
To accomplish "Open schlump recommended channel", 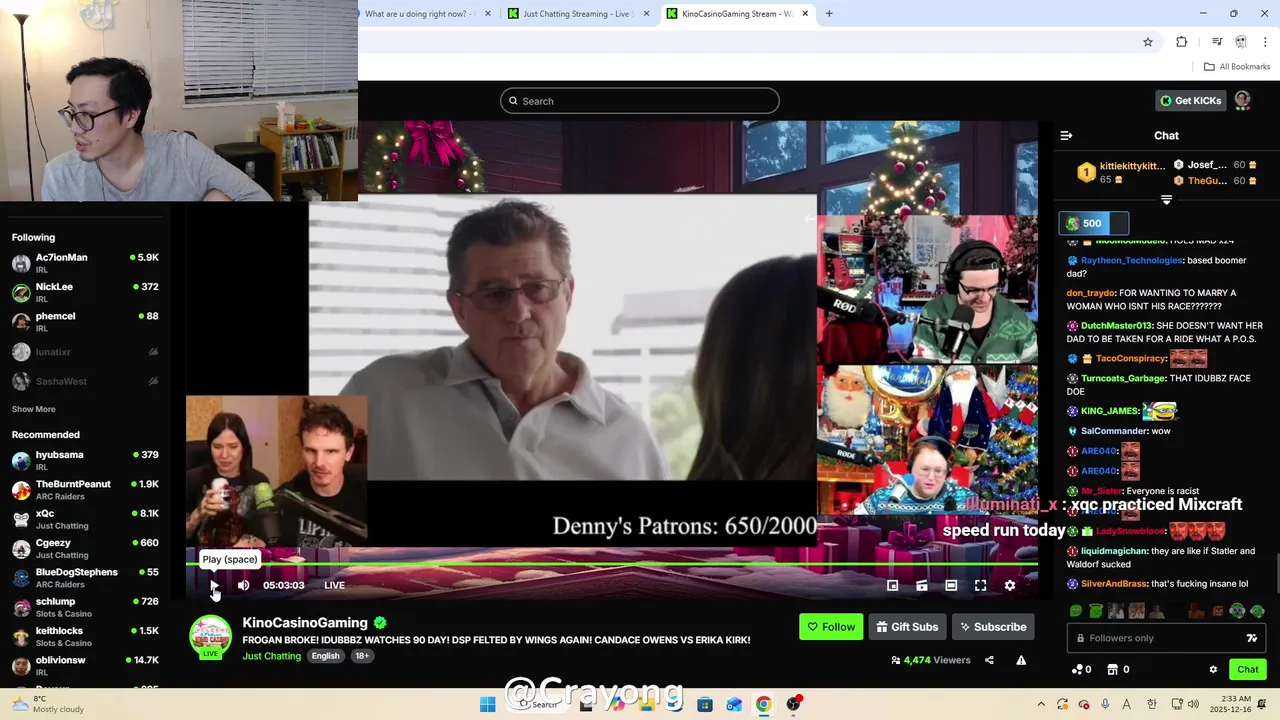I will 85,607.
